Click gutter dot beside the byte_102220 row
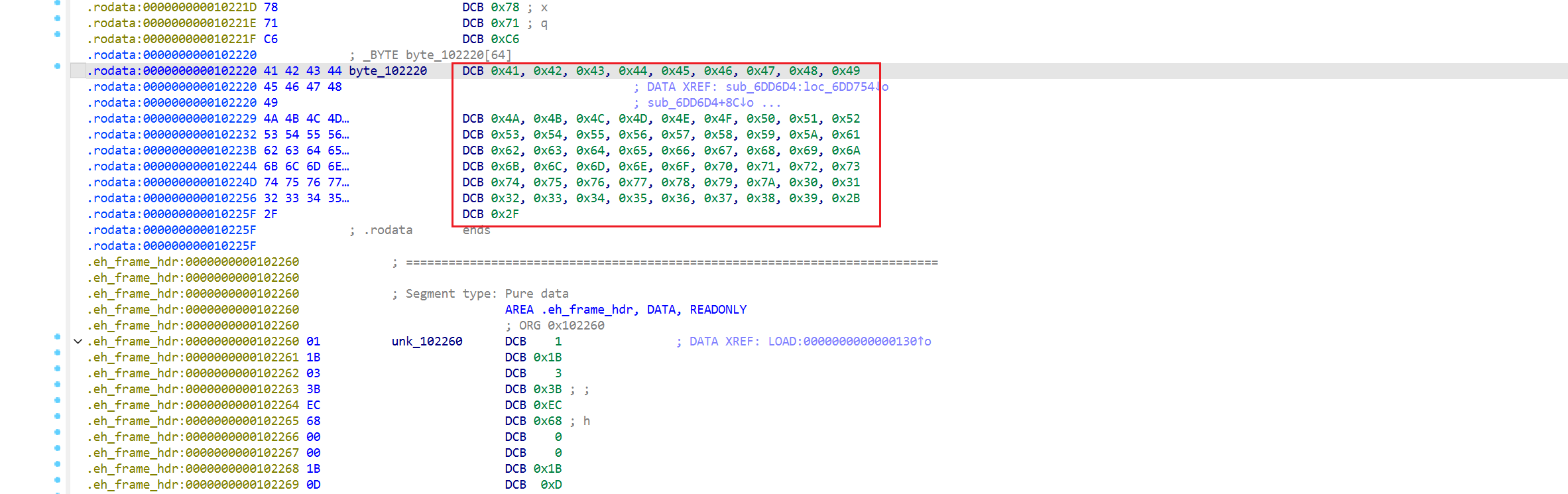The height and width of the screenshot is (494, 1568). click(x=57, y=66)
